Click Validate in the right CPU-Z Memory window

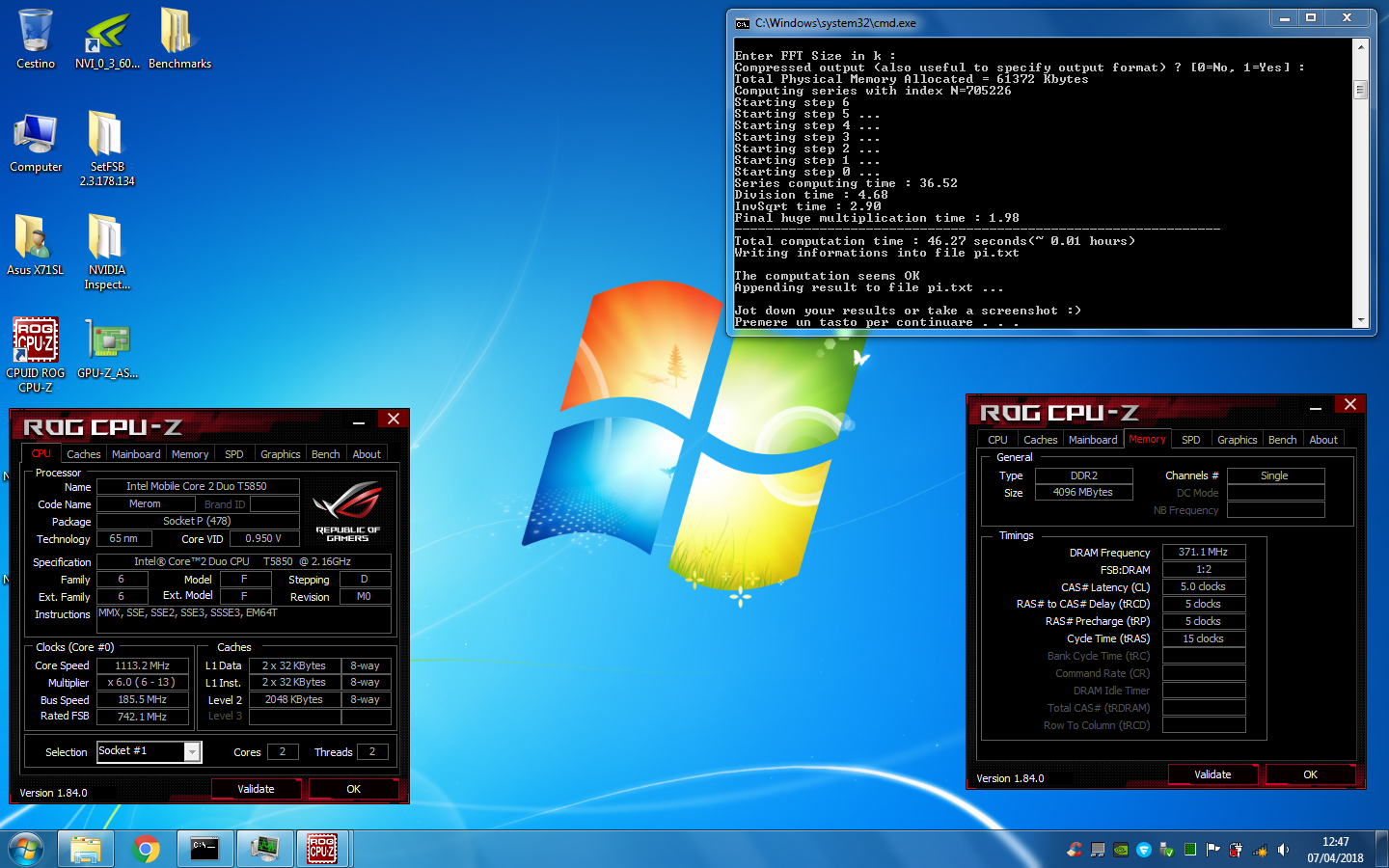tap(1213, 774)
